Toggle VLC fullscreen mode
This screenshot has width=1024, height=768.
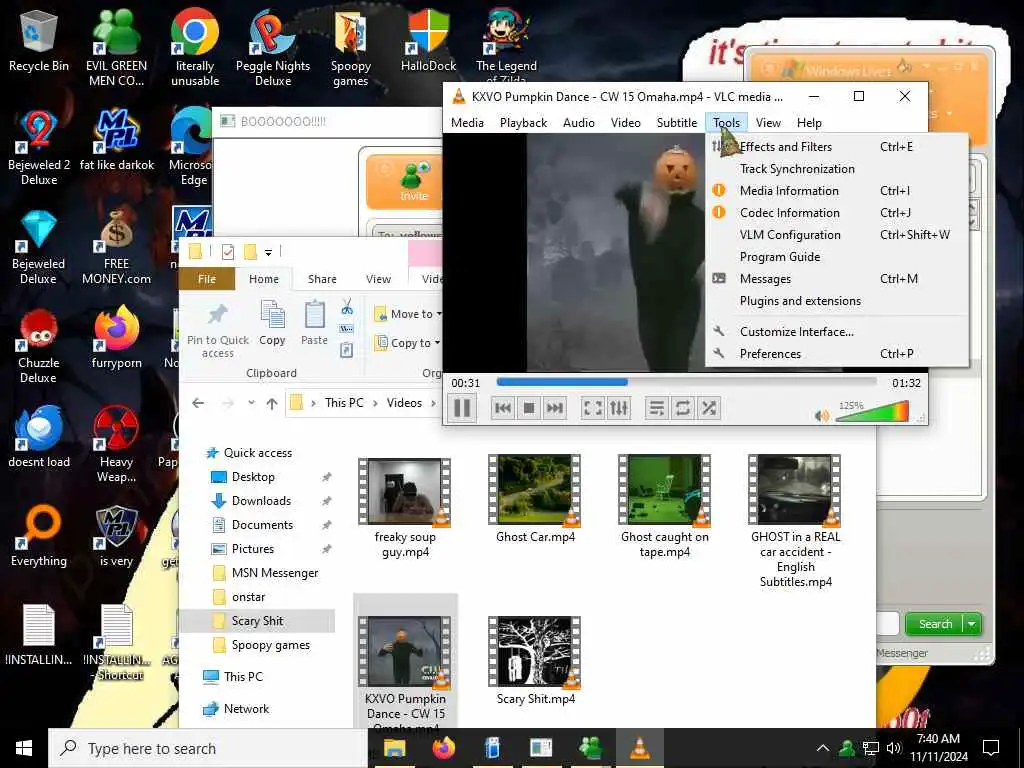pyautogui.click(x=593, y=408)
